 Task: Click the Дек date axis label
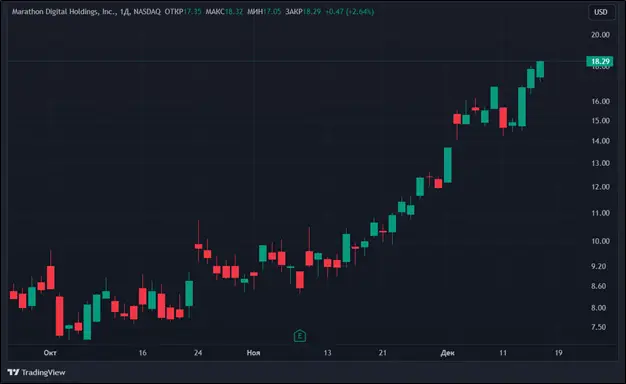coord(448,353)
